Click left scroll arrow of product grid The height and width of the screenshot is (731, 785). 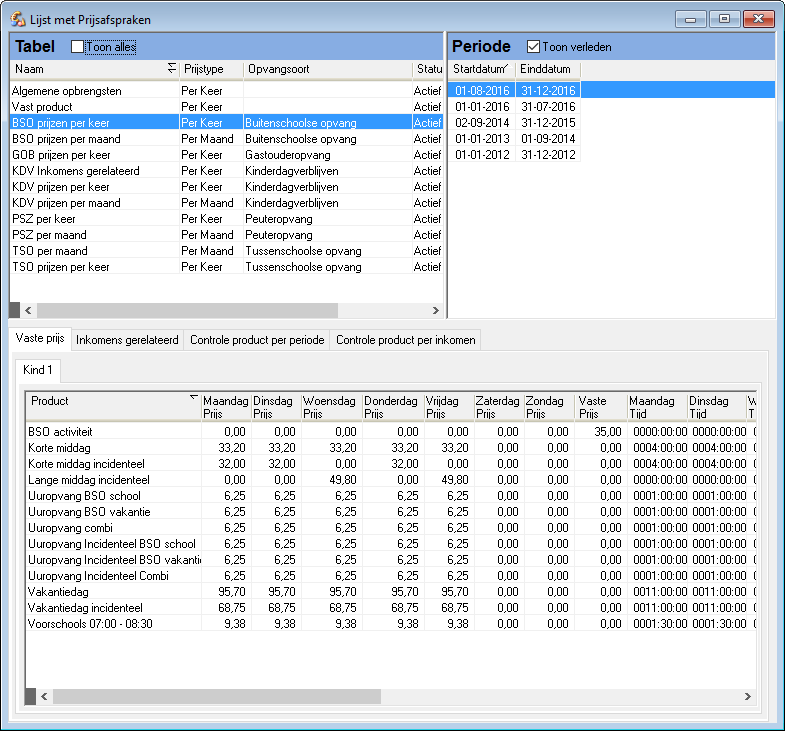tap(45, 696)
